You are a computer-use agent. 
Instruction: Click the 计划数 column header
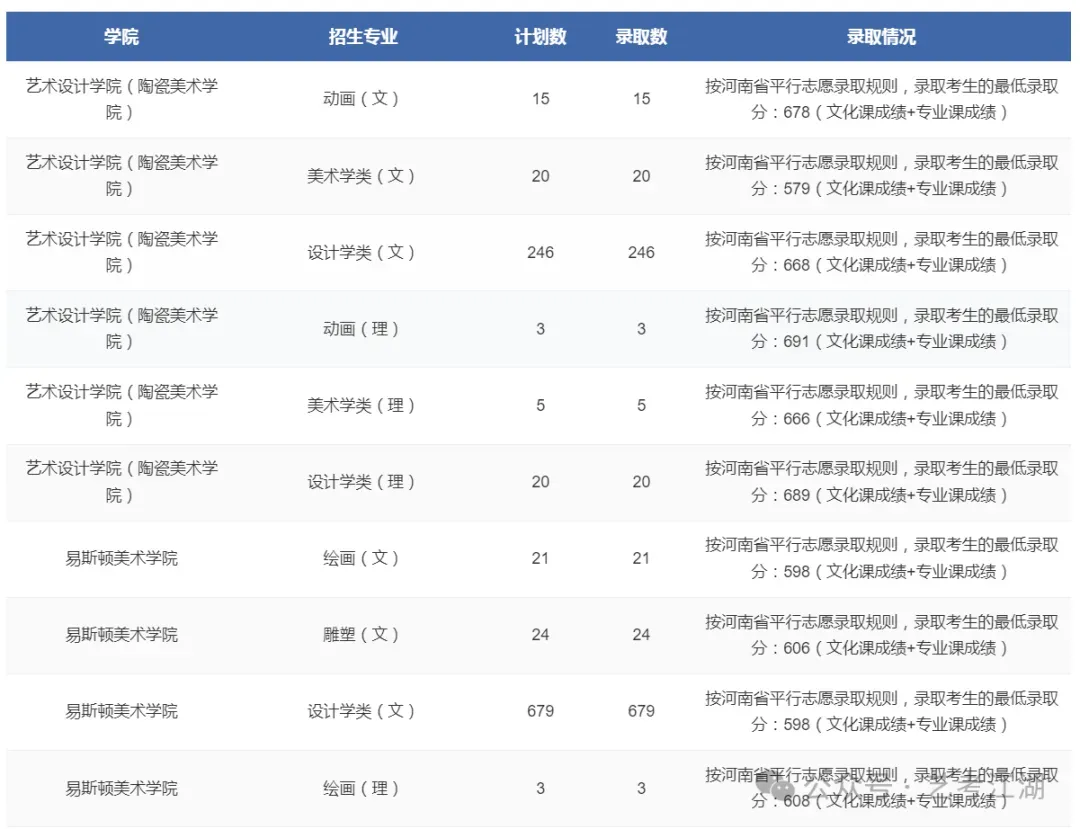[540, 36]
